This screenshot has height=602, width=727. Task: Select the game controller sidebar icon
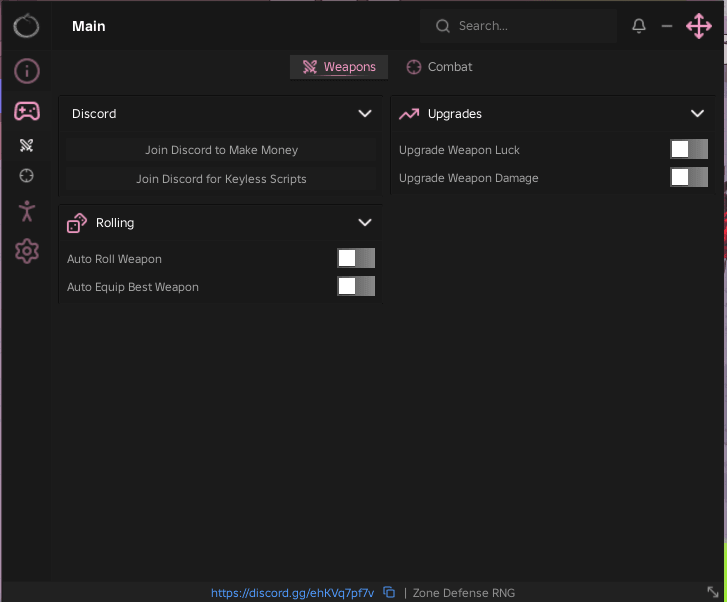27,111
